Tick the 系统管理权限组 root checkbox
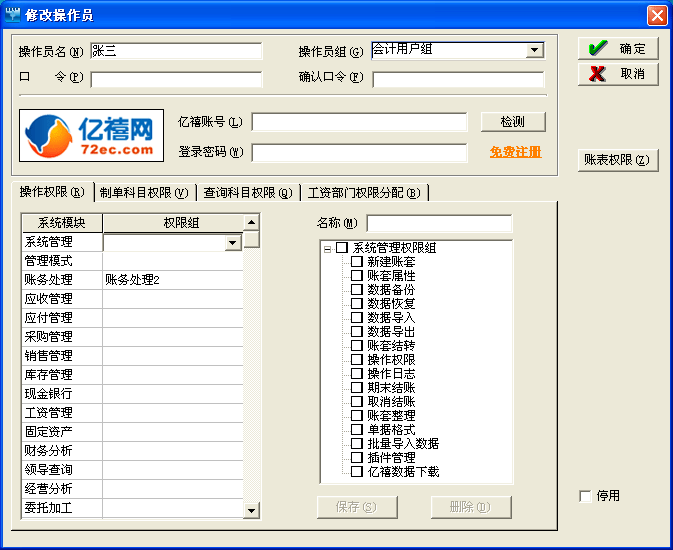Viewport: 673px width, 550px height. click(342, 247)
